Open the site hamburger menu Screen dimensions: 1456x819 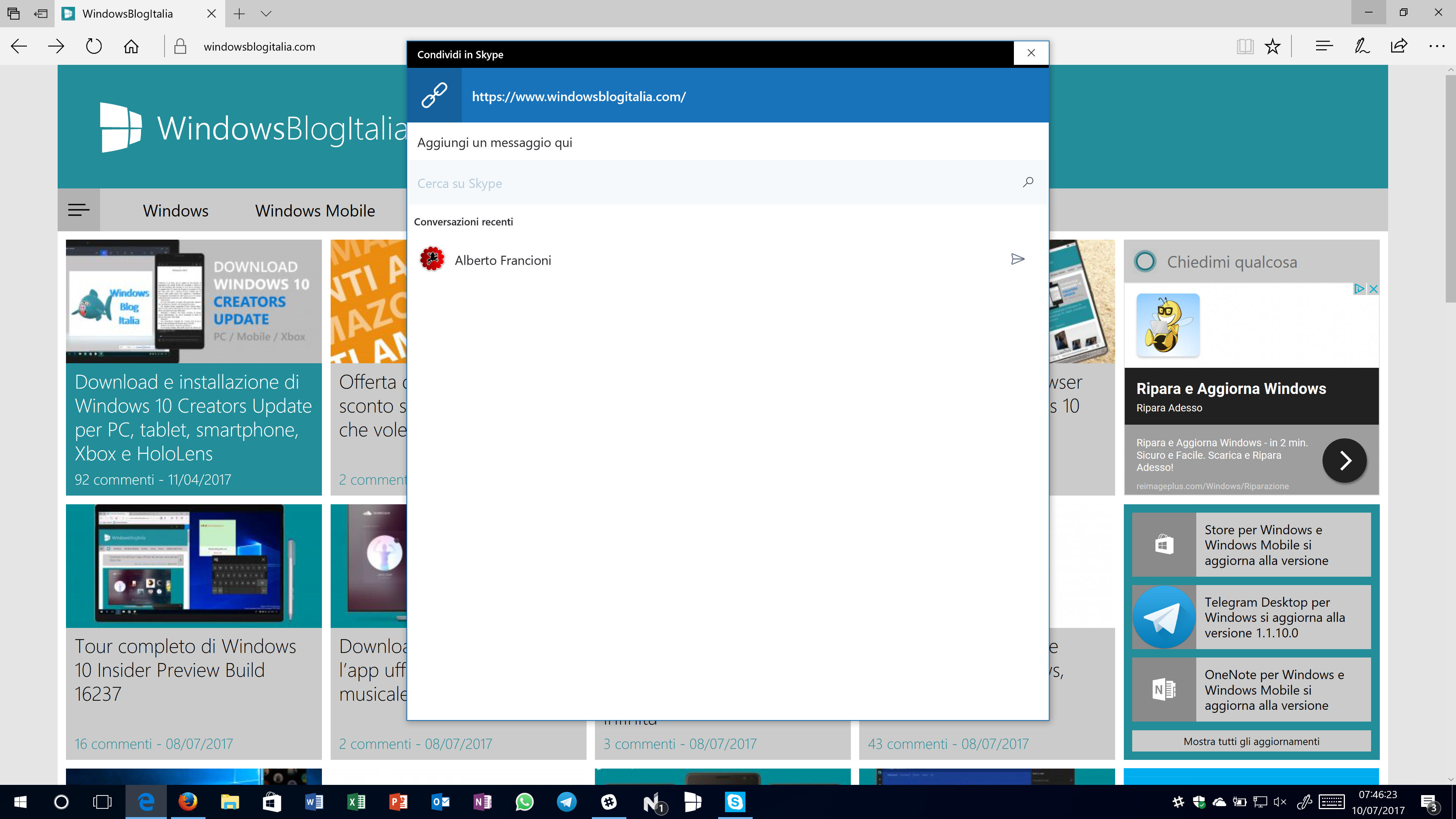coord(78,210)
